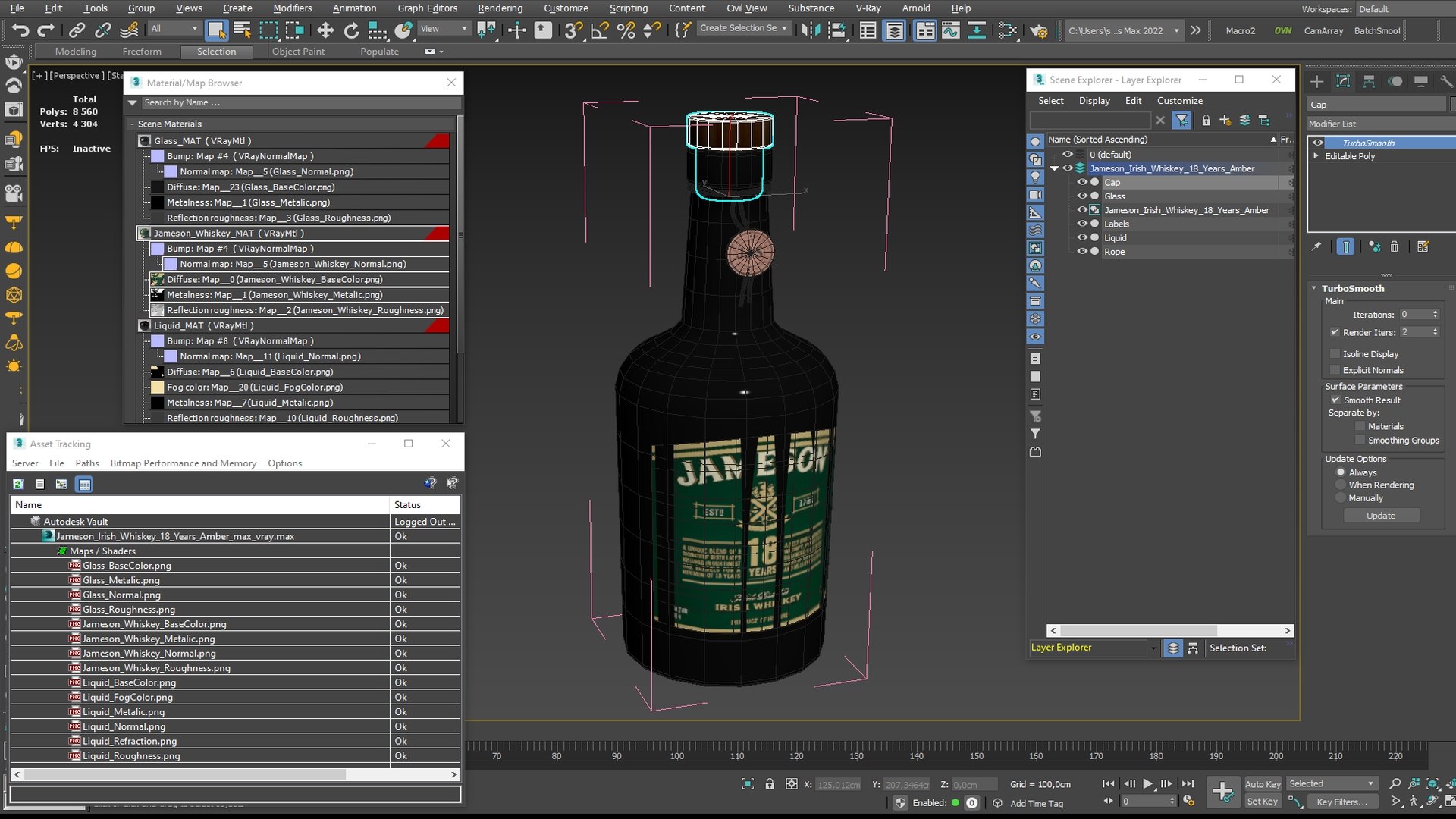Click the Auto Key button
Image resolution: width=1456 pixels, height=819 pixels.
coord(1263,784)
